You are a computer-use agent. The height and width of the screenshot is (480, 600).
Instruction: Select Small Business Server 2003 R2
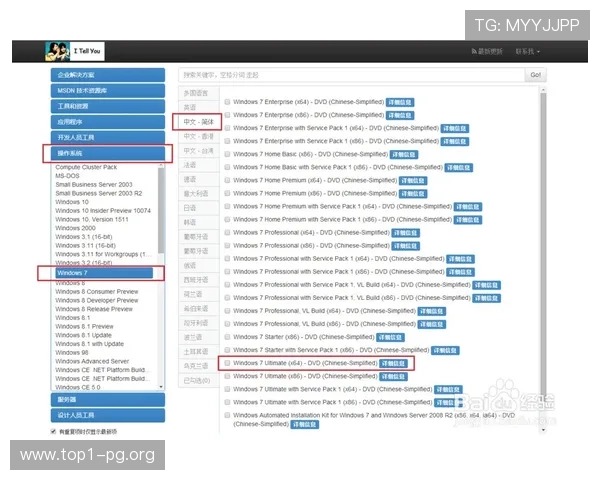99,193
